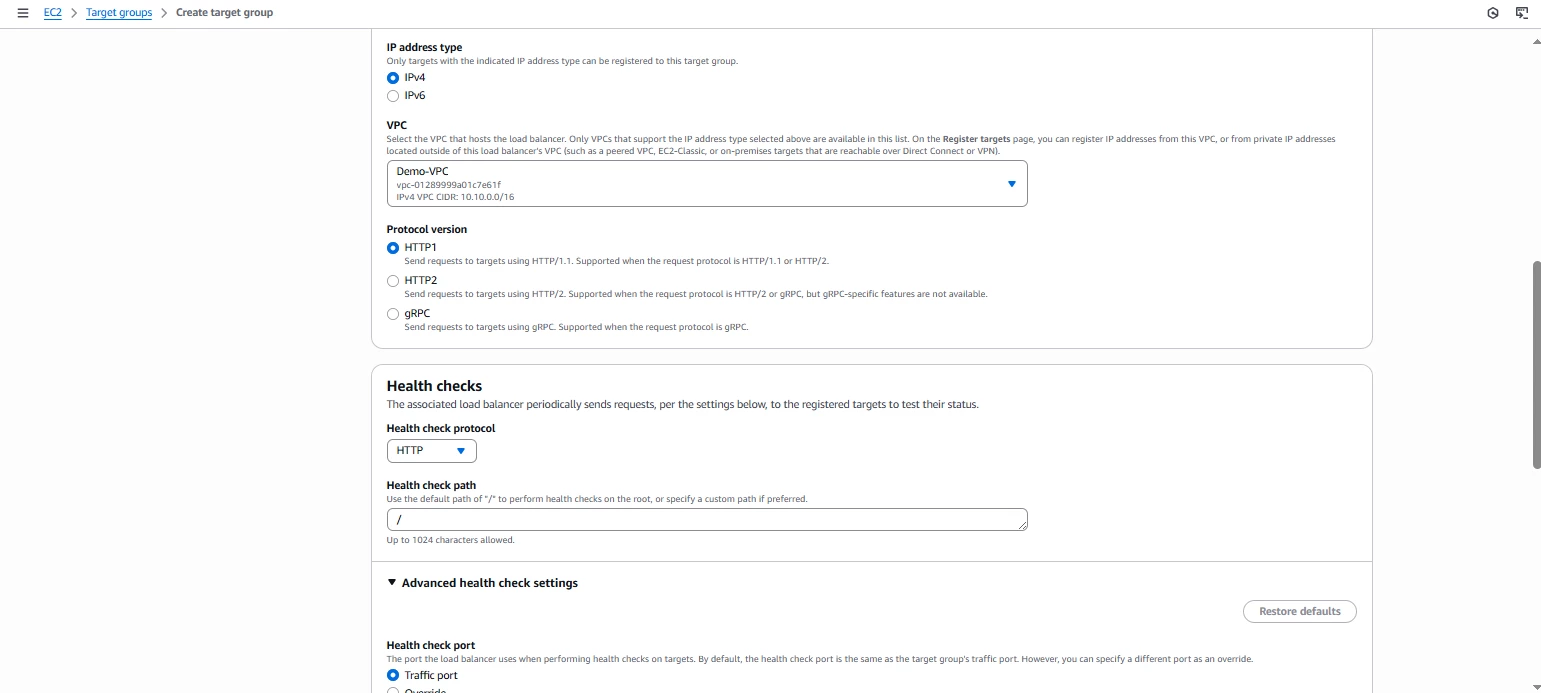Click the VPC dropdown blue arrow
Viewport: 1541px width, 693px height.
[x=1011, y=184]
